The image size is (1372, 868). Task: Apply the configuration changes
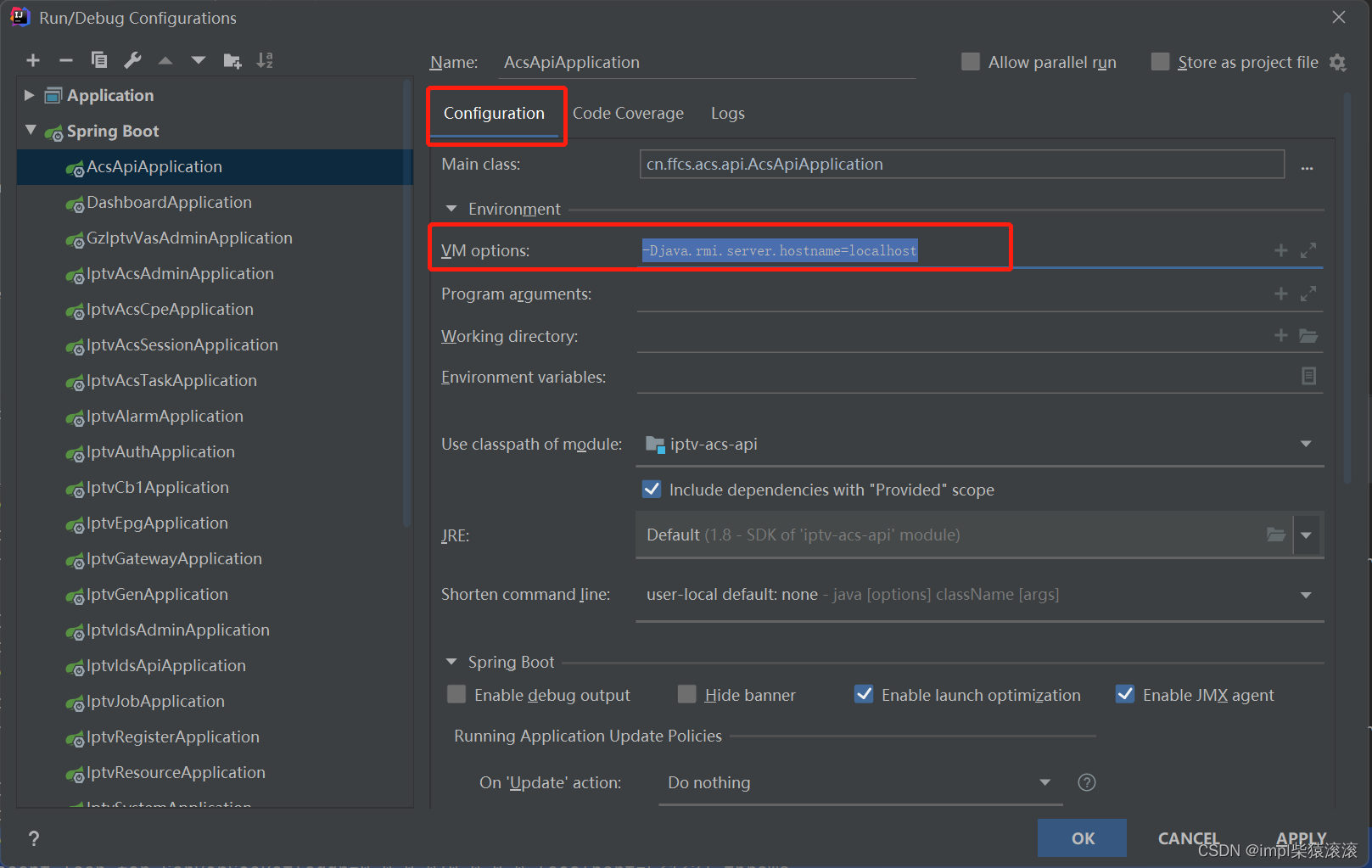pyautogui.click(x=1301, y=837)
